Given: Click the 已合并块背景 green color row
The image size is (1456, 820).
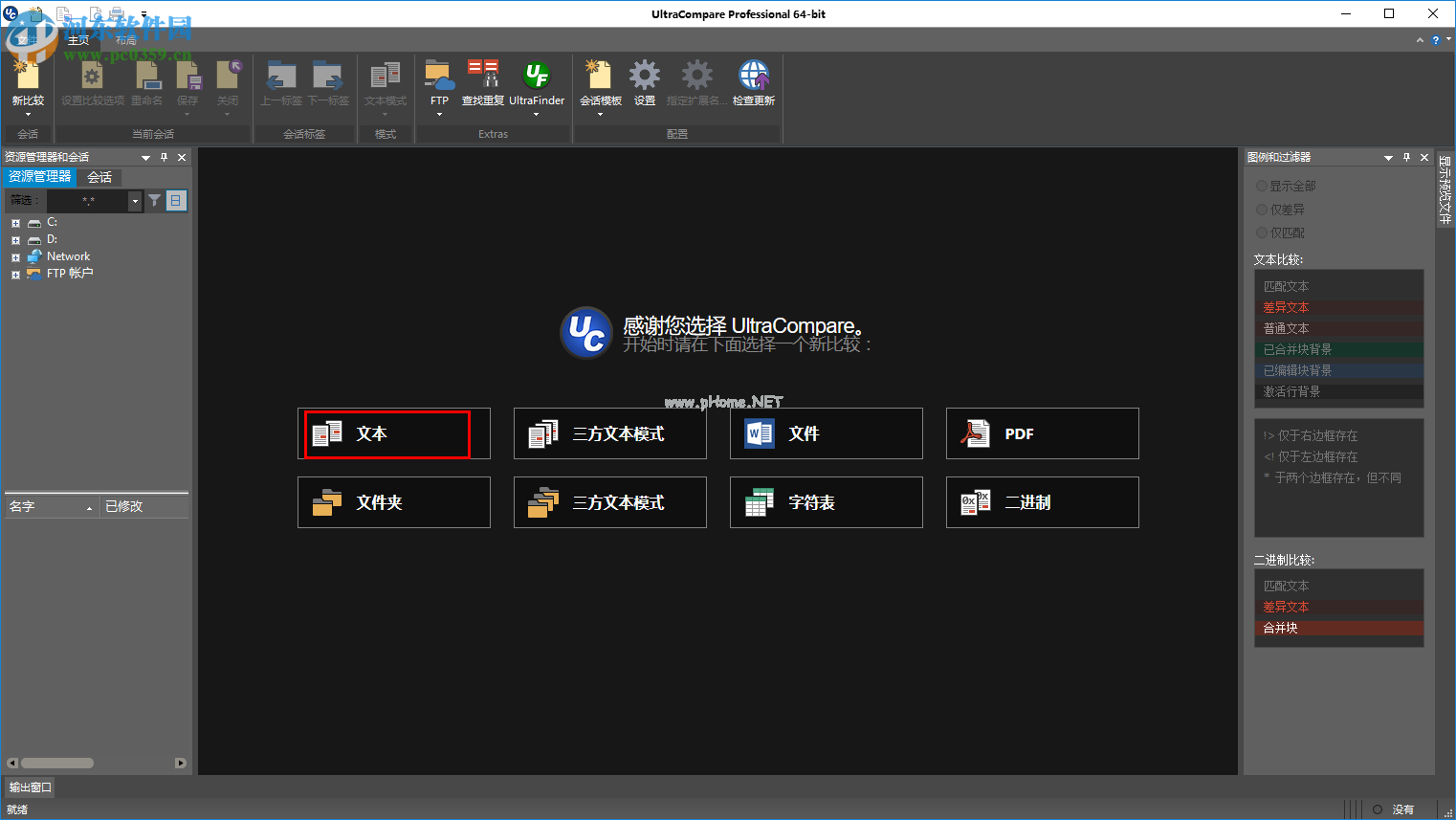Looking at the screenshot, I should tap(1339, 349).
